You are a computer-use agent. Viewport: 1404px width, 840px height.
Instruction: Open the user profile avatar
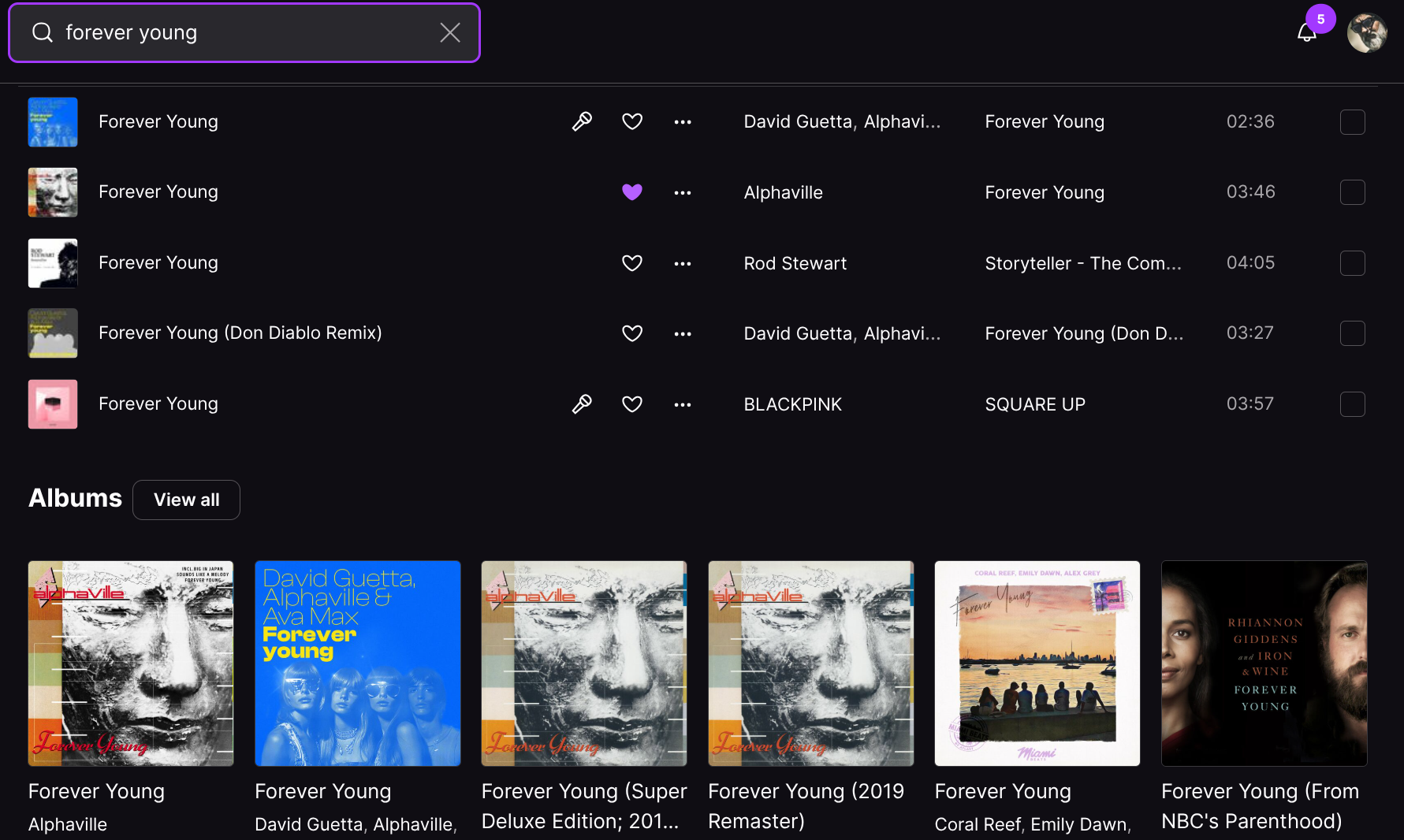1367,33
